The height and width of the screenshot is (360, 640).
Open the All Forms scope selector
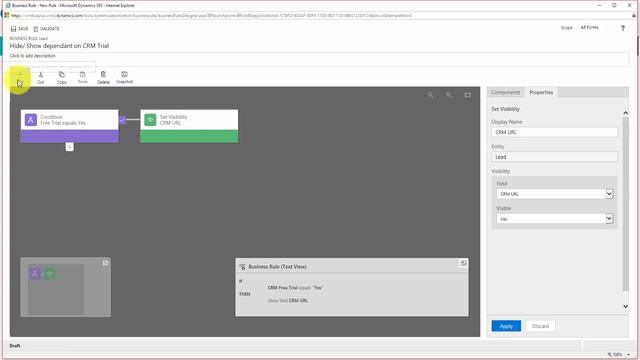(589, 27)
